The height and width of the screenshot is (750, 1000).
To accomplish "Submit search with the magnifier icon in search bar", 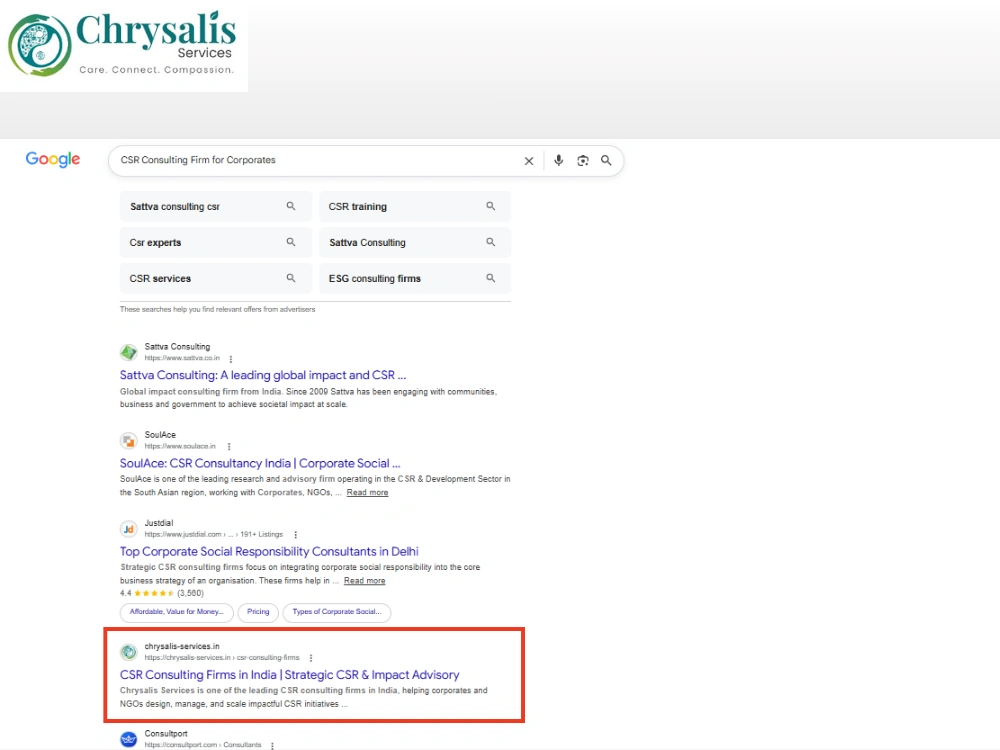I will pyautogui.click(x=606, y=161).
